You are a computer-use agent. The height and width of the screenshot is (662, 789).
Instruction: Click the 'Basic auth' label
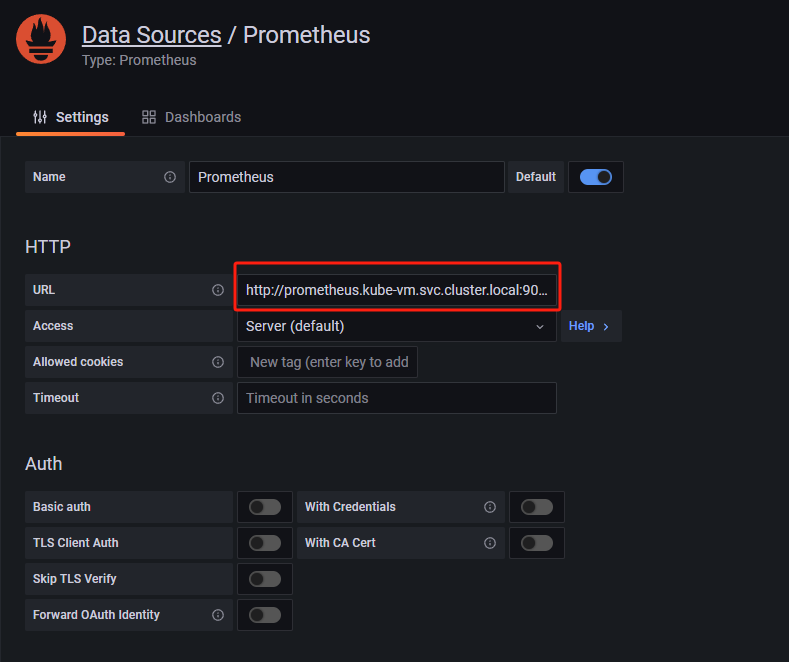point(61,507)
